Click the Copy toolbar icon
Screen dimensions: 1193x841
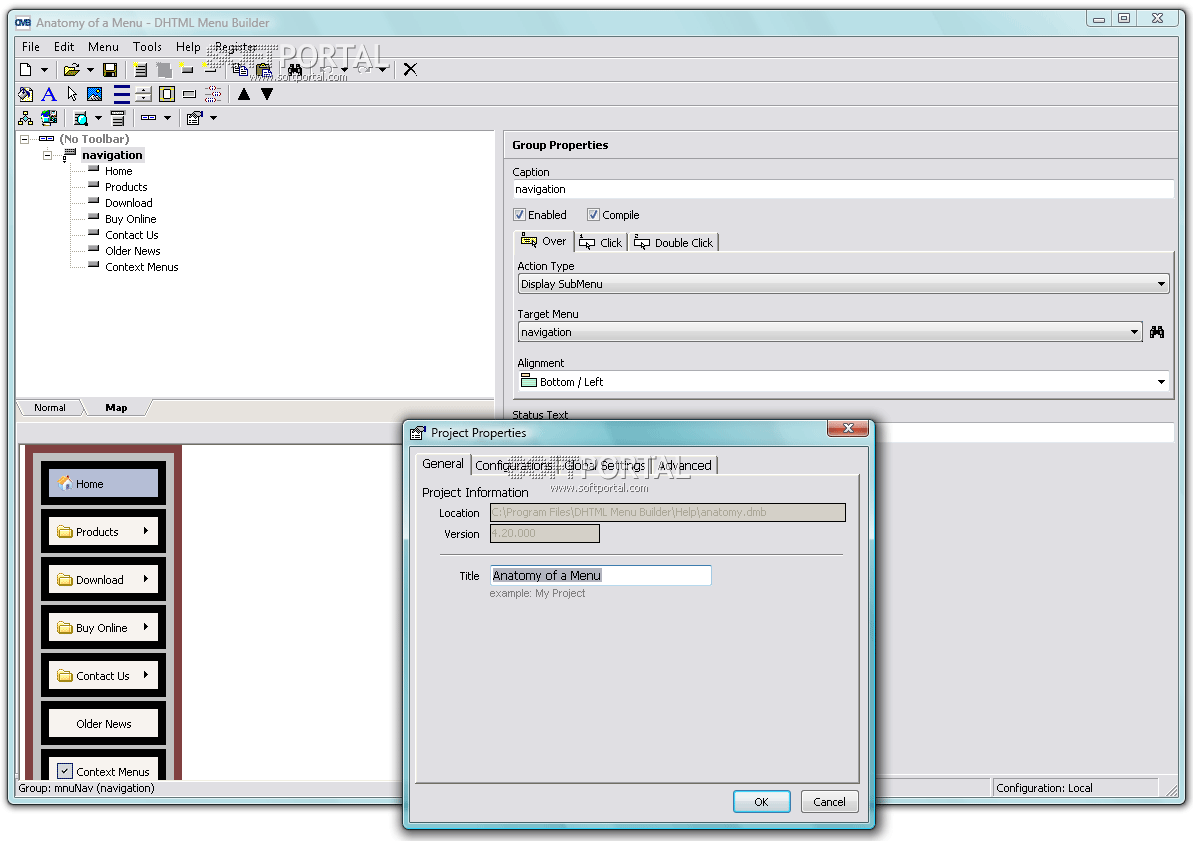pyautogui.click(x=240, y=70)
